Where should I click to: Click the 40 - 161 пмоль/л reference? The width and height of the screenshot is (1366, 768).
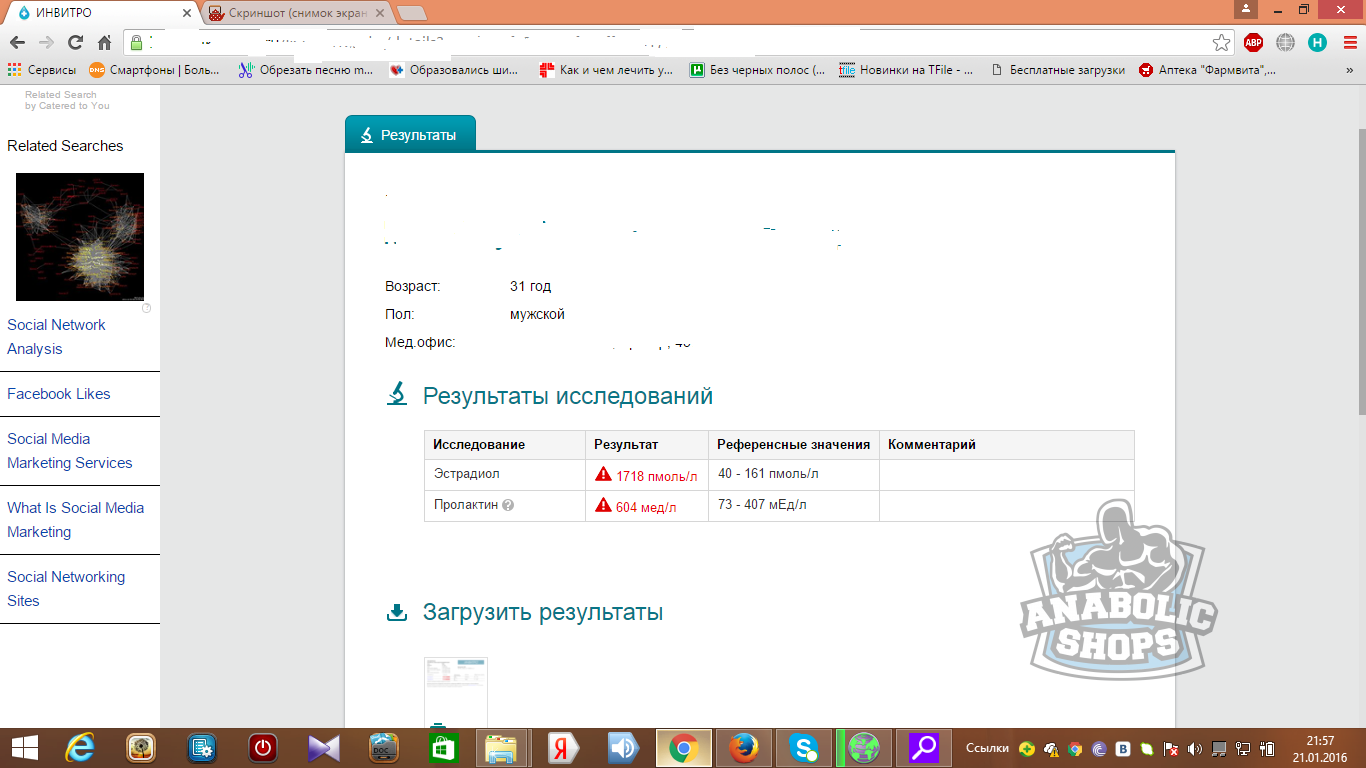click(x=768, y=473)
